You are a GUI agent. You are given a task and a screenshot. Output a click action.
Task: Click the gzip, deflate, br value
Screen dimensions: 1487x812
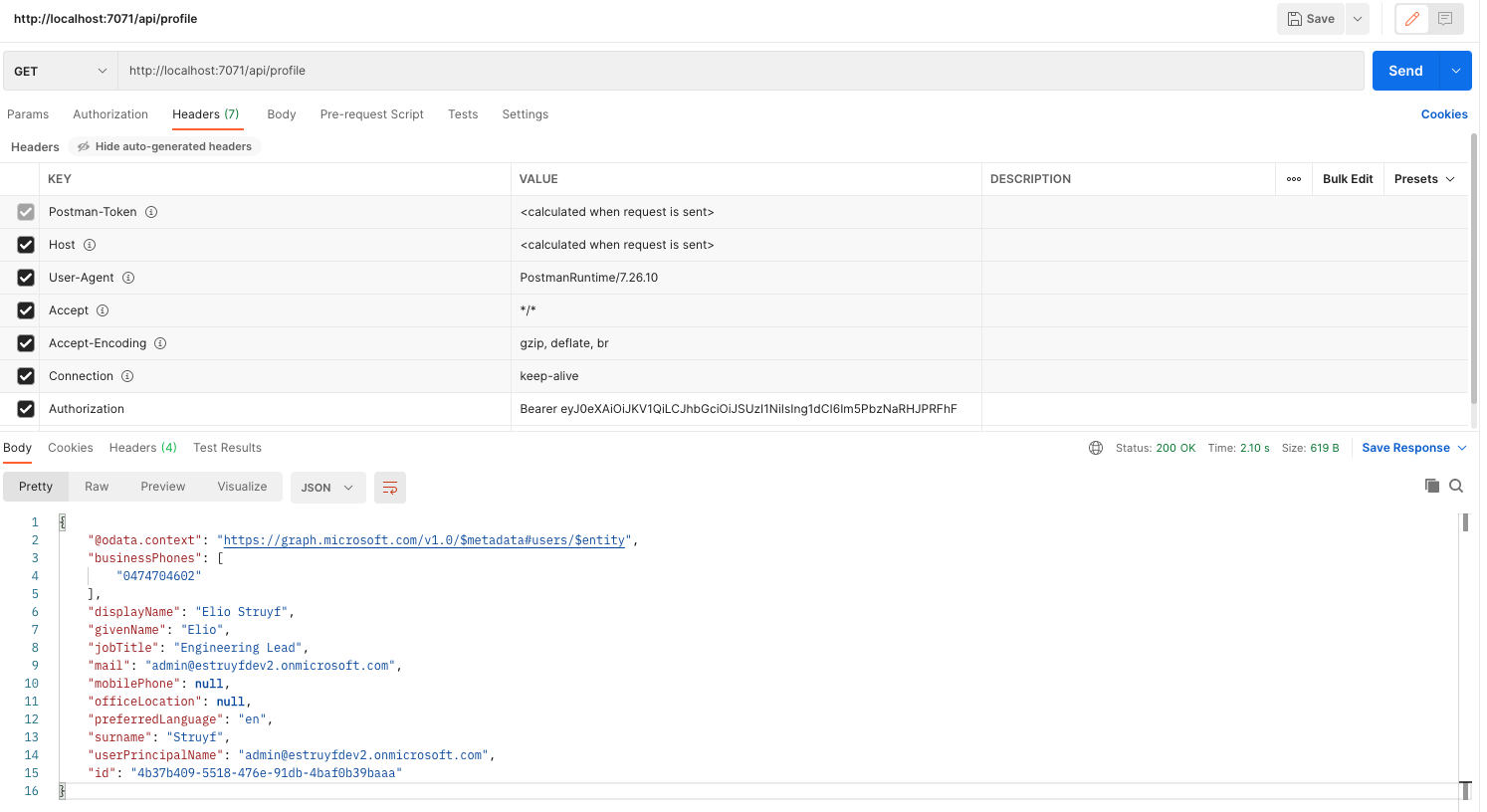coord(564,343)
